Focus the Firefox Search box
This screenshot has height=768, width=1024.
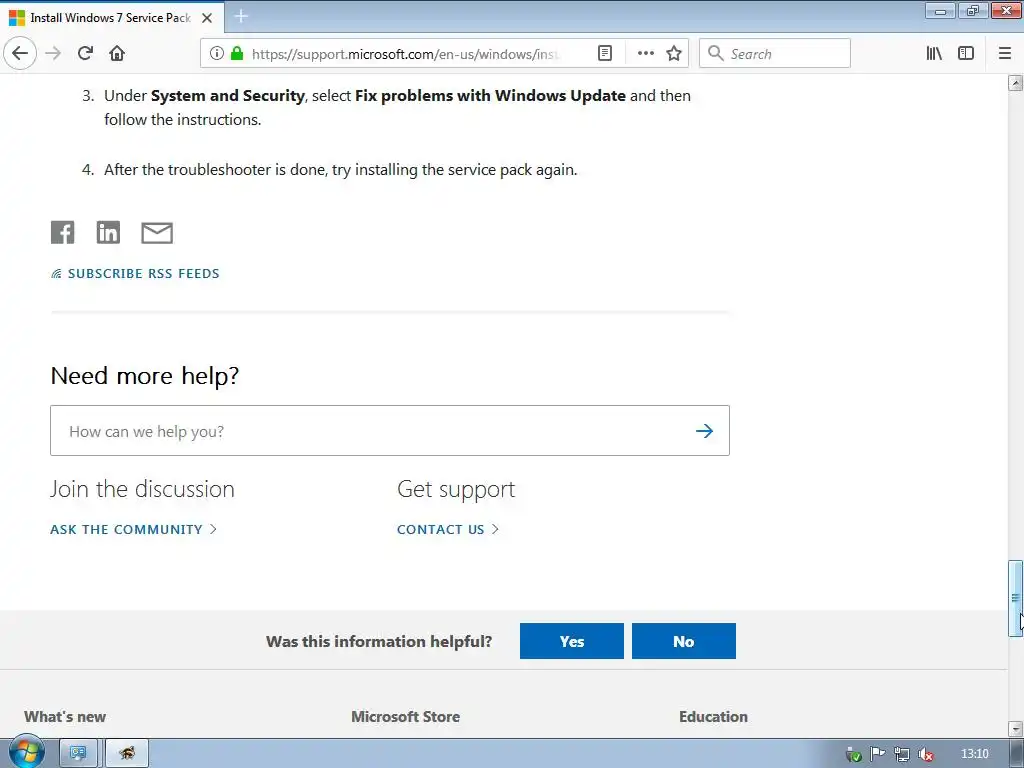(775, 54)
